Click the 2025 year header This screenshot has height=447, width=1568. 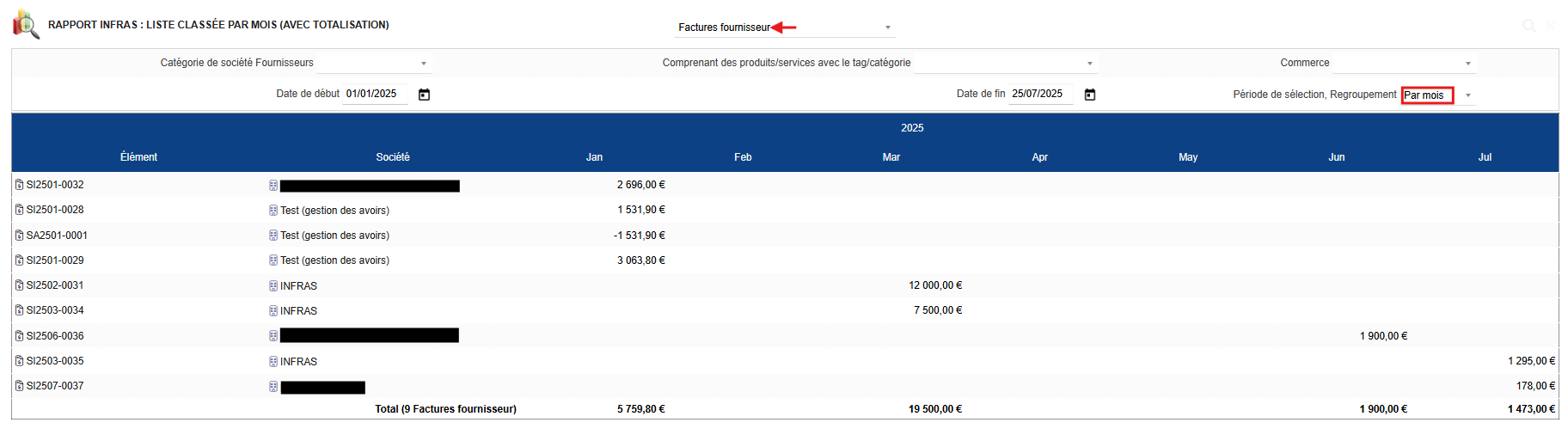(912, 128)
